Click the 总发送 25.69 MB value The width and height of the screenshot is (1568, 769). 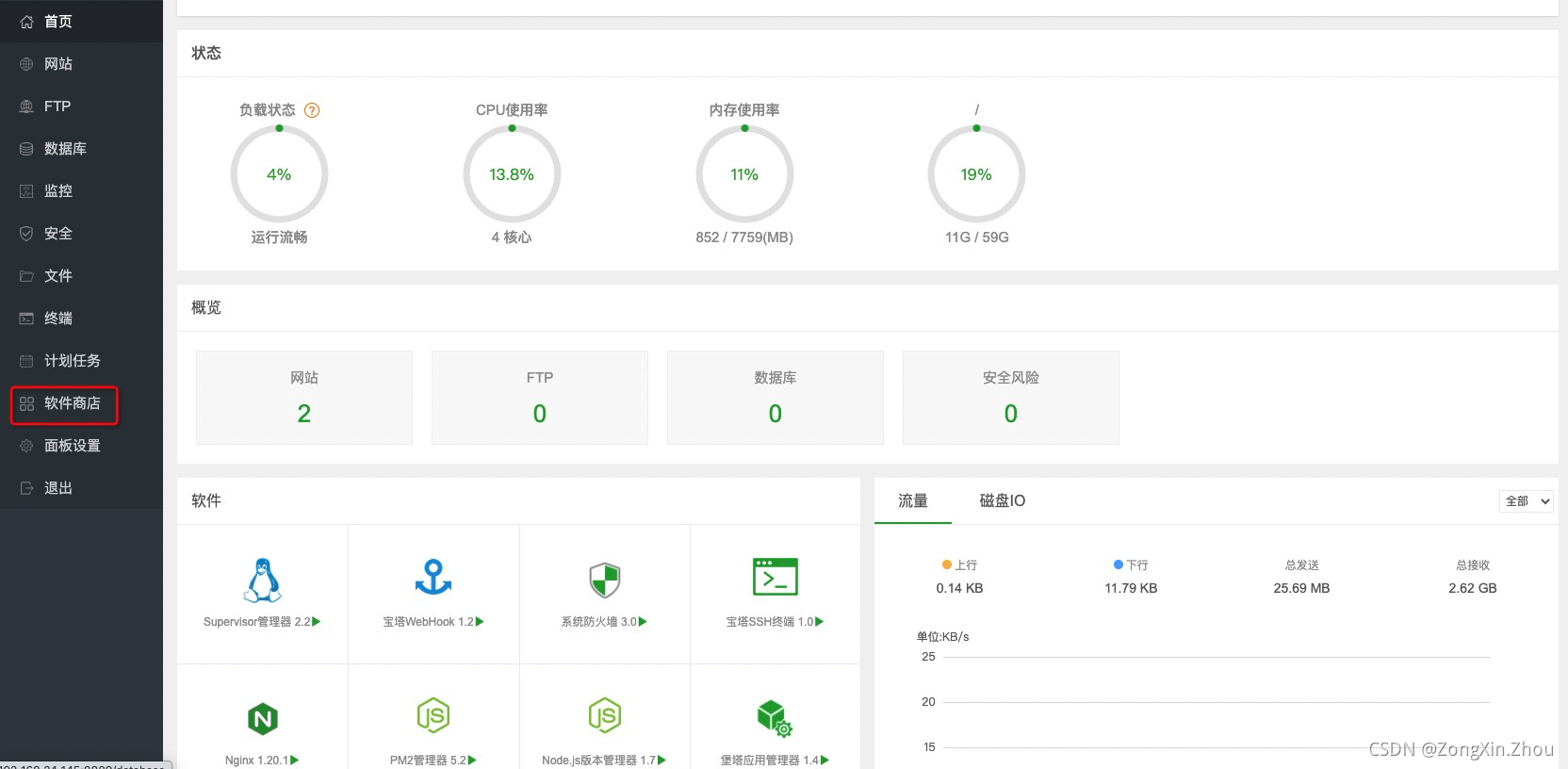[x=1301, y=588]
